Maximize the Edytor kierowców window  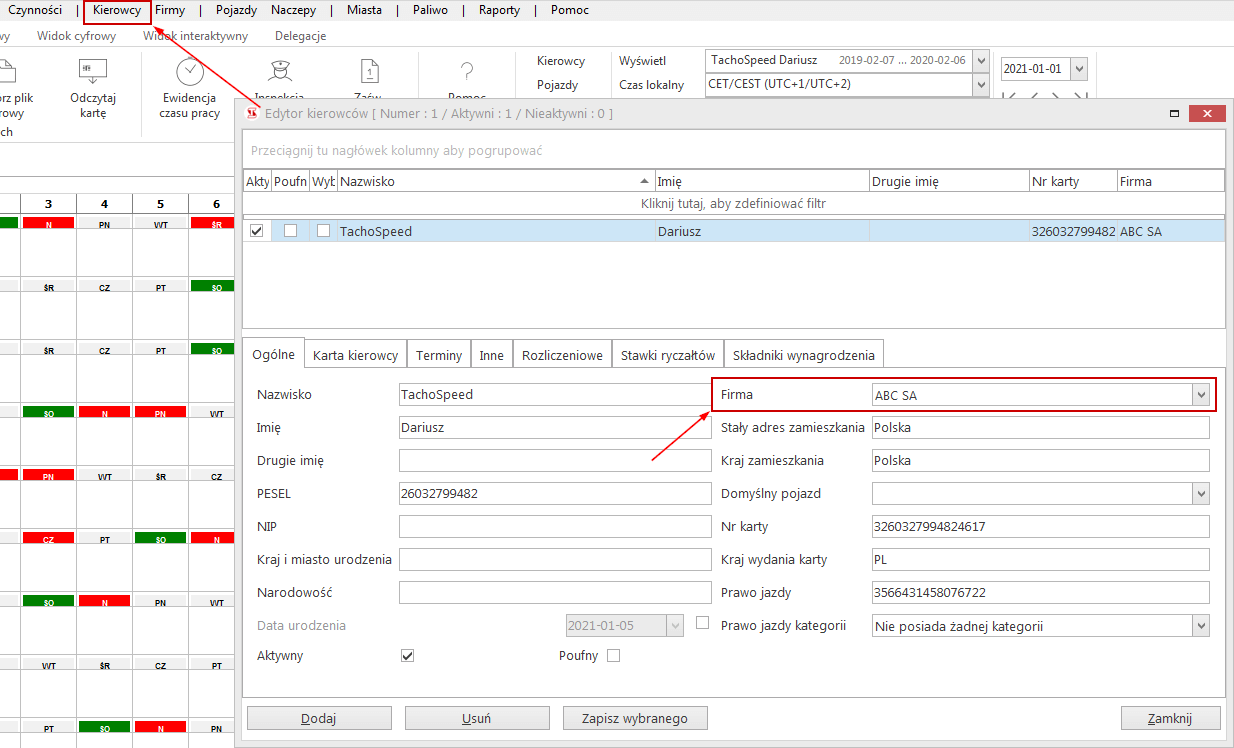pyautogui.click(x=1173, y=114)
